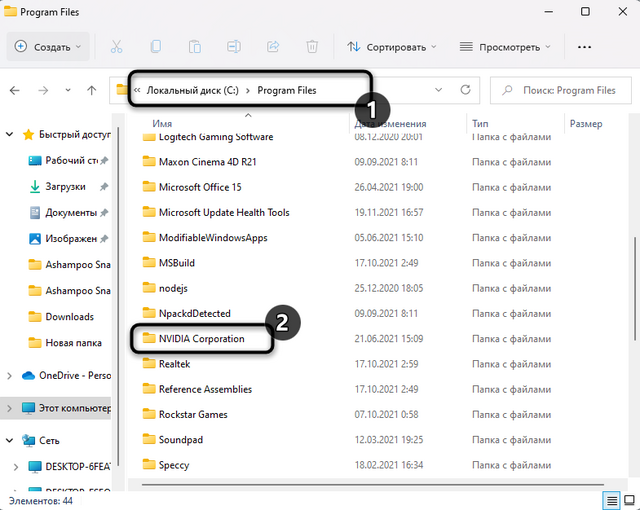Click the file list horizontal scrollbar
This screenshot has height=510, width=640.
pyautogui.click(x=373, y=485)
